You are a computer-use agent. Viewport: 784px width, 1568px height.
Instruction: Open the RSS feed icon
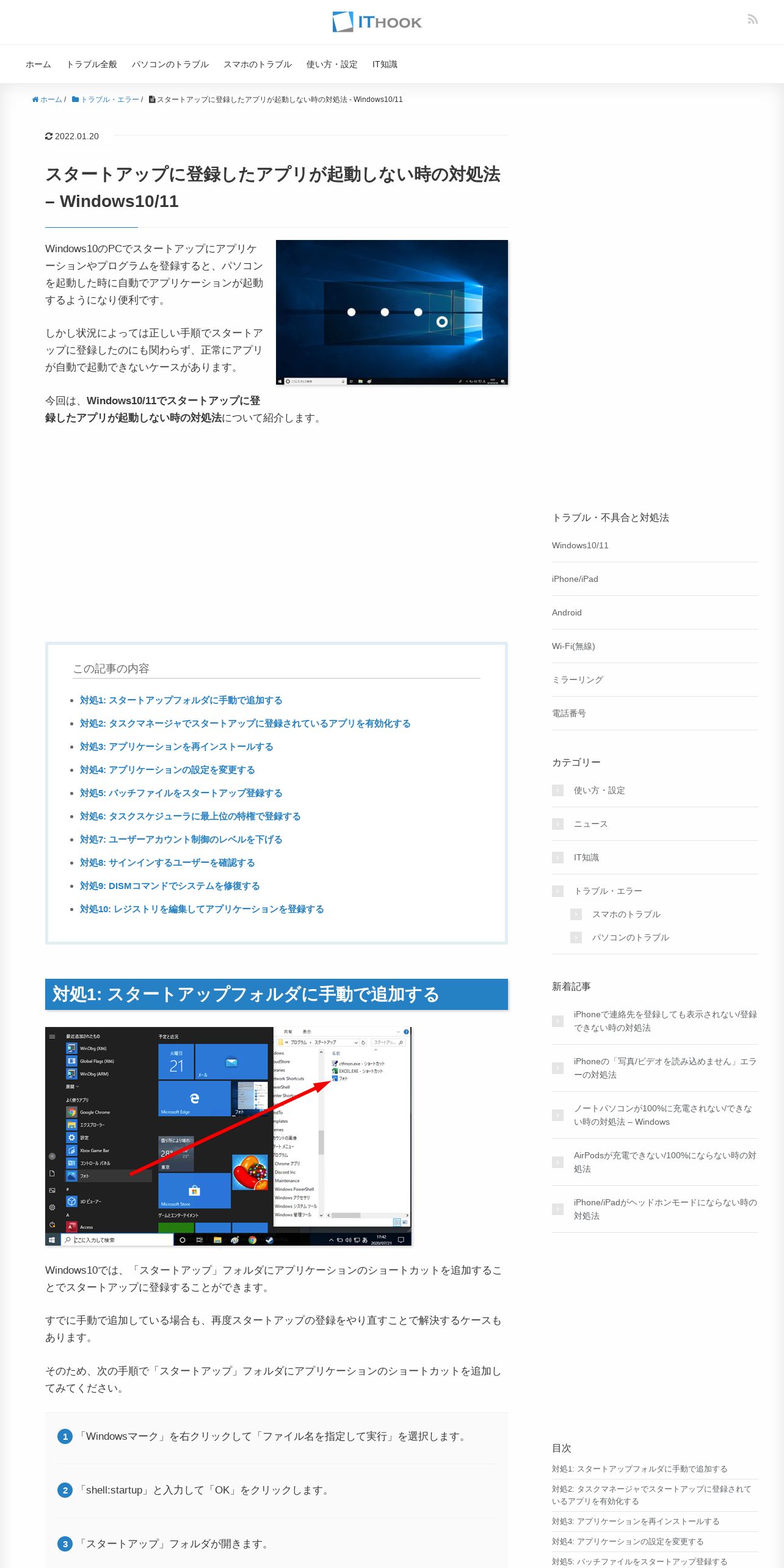coord(753,20)
